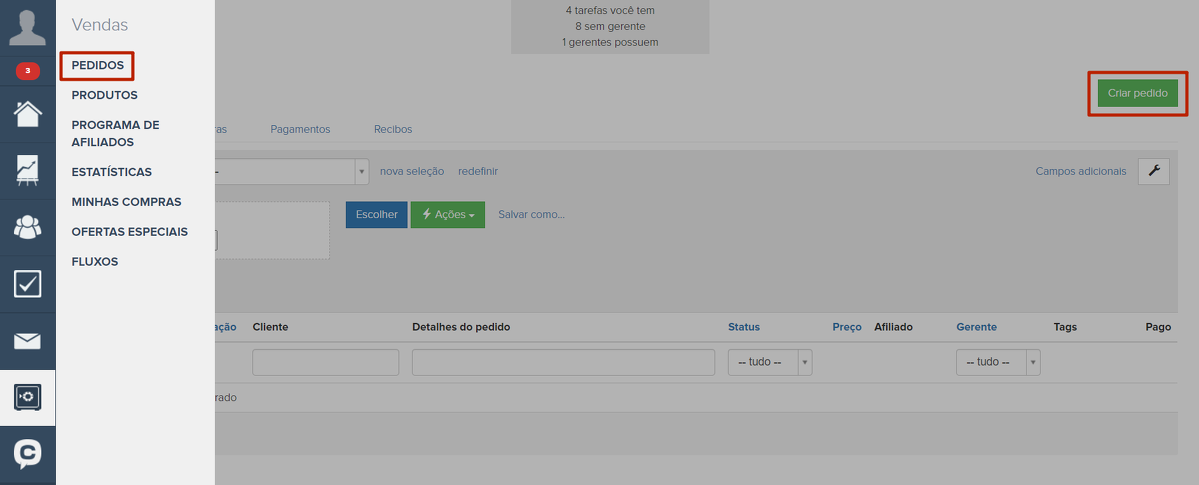Open the statistics chart sidebar icon
This screenshot has width=1199, height=485.
pos(28,170)
